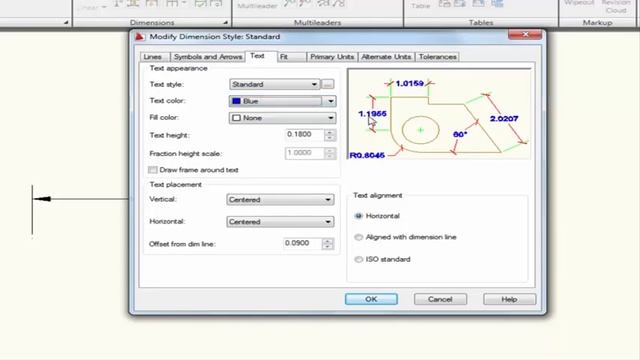Expand the Tables ribbon panel
Screen dimensions: 640x360
point(481,22)
